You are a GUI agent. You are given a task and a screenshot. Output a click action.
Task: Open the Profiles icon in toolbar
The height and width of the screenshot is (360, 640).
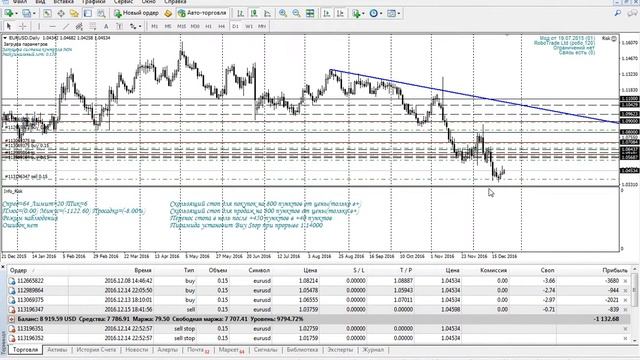pyautogui.click(x=27, y=13)
